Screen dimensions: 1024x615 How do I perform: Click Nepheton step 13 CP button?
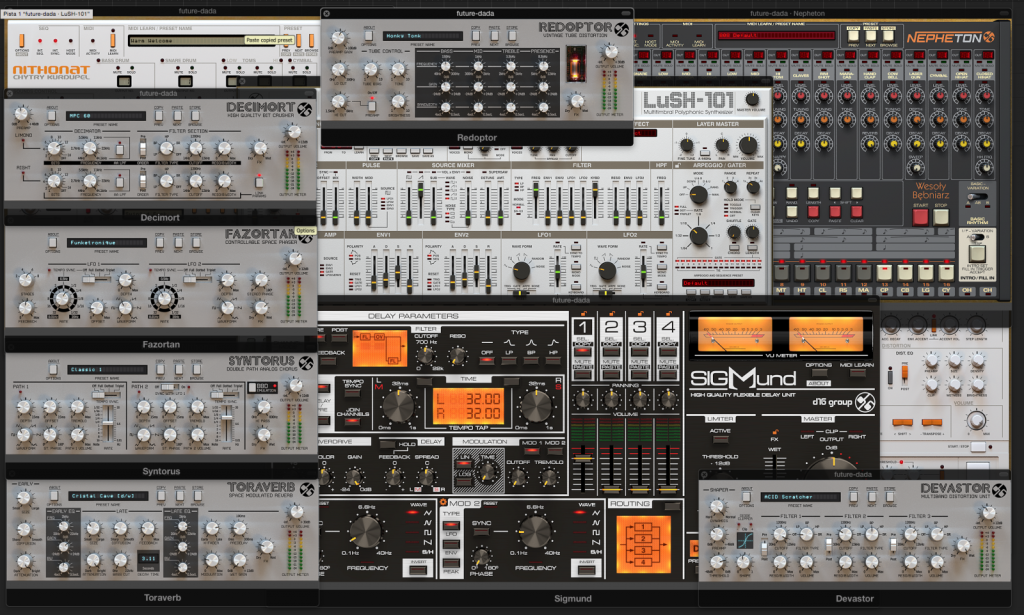point(884,272)
